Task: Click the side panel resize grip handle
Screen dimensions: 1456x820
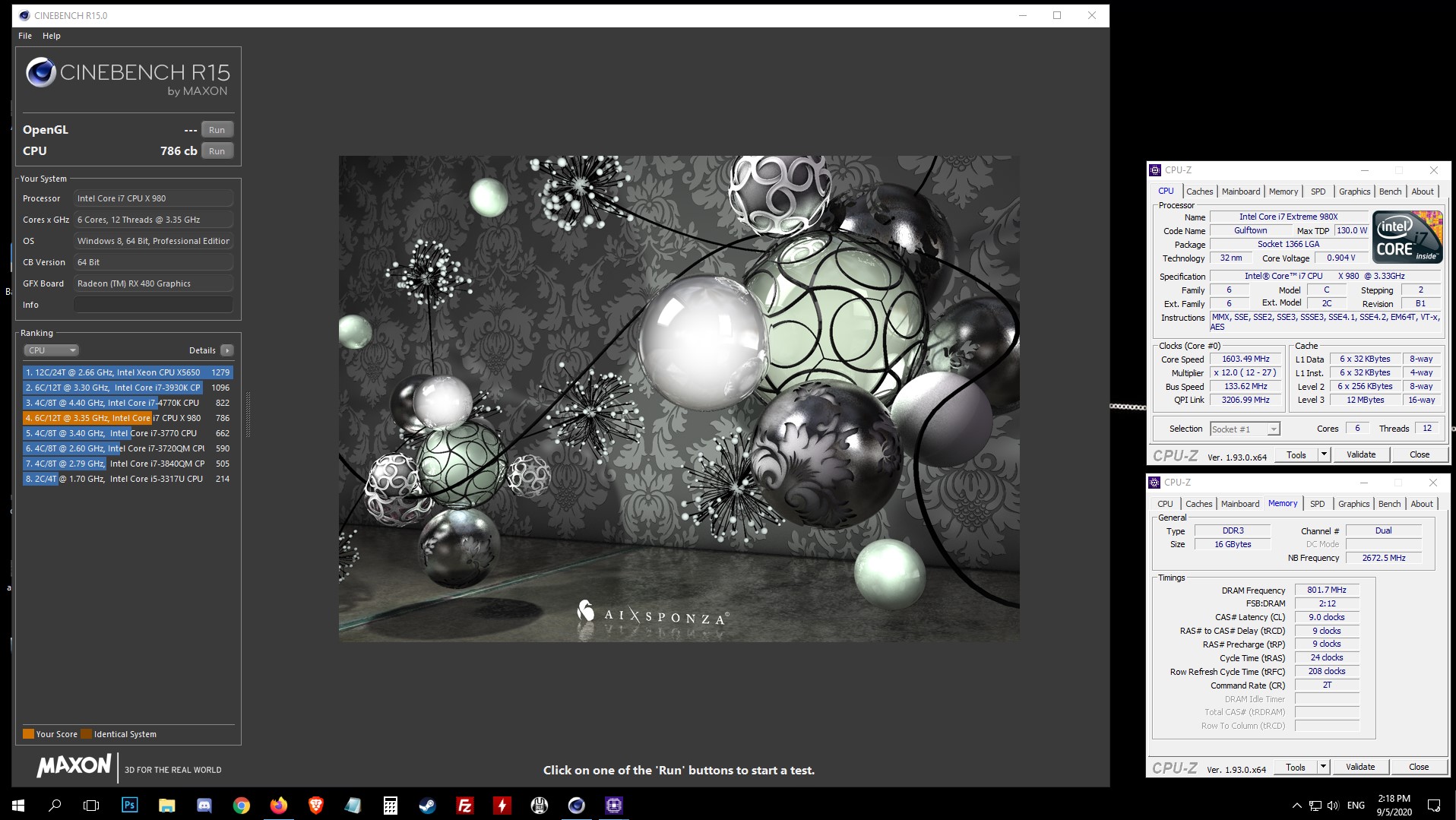Action: 248,414
